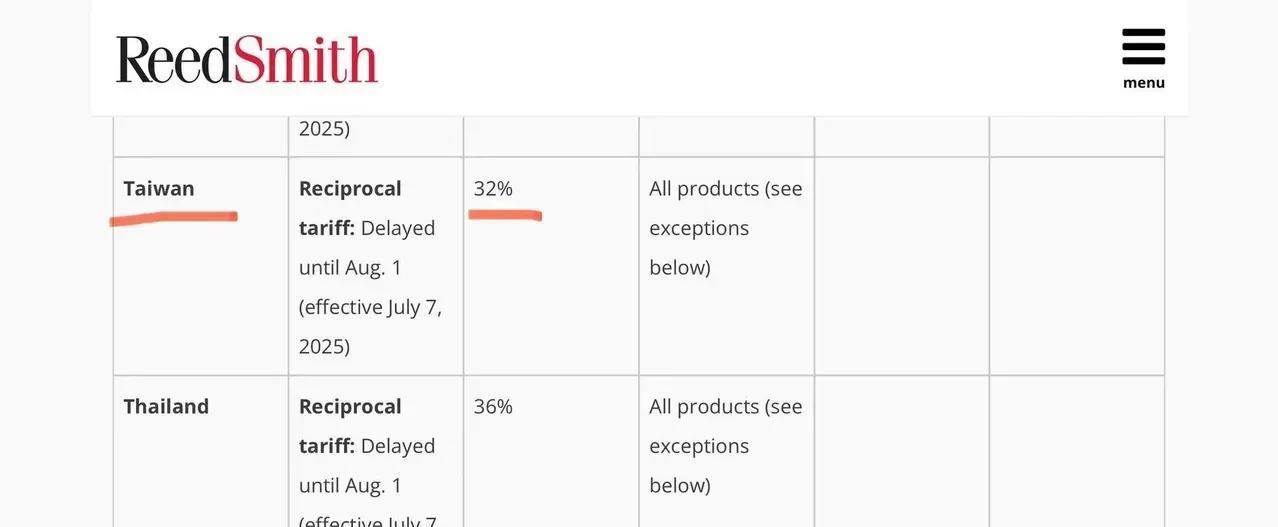This screenshot has width=1278, height=527.
Task: Click the ReedSmith logo
Action: [247, 59]
